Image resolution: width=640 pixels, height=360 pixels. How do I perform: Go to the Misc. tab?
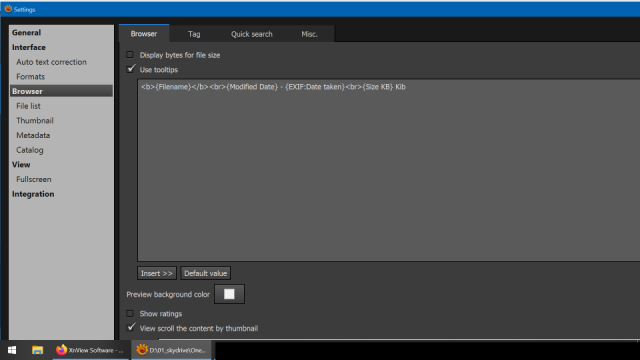(x=309, y=34)
